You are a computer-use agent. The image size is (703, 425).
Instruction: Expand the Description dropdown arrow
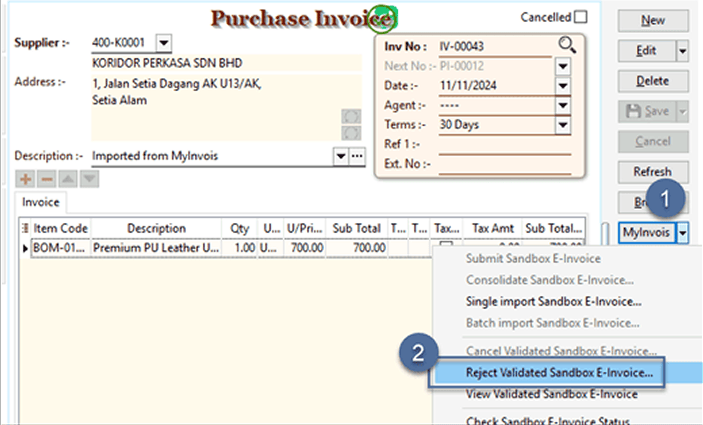point(341,156)
